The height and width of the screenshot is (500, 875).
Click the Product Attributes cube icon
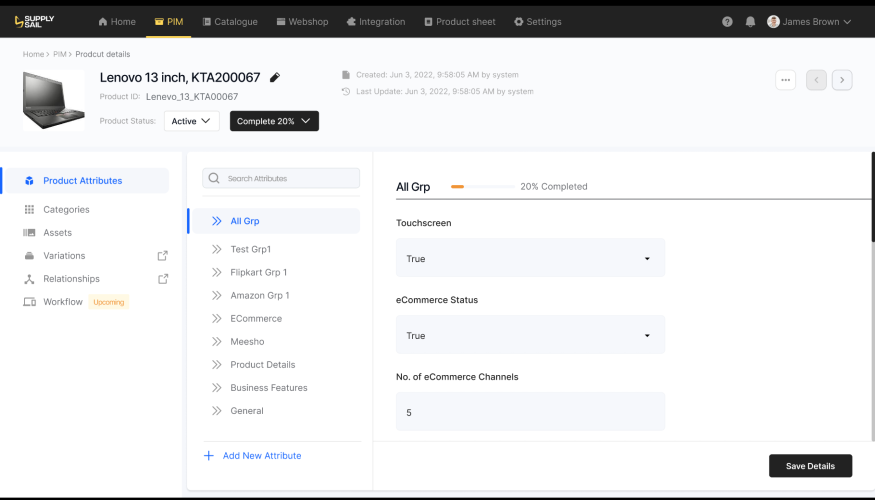pos(29,181)
